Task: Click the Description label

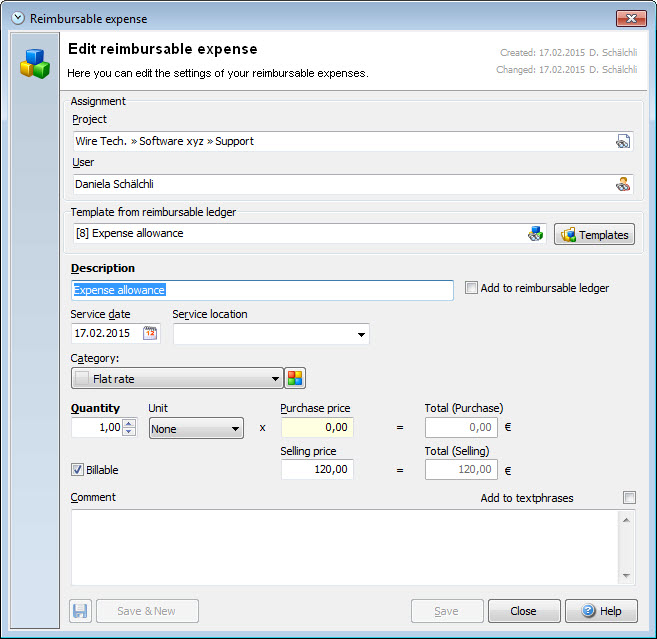Action: click(x=103, y=268)
